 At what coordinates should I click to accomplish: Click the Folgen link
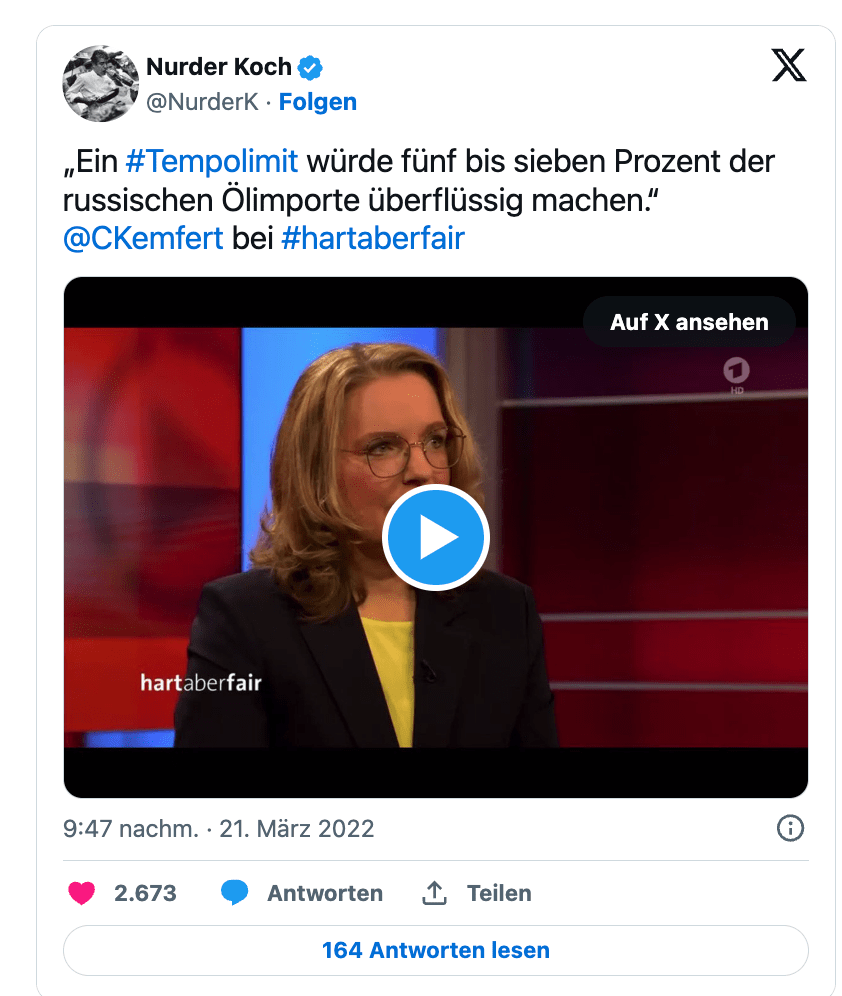click(317, 102)
